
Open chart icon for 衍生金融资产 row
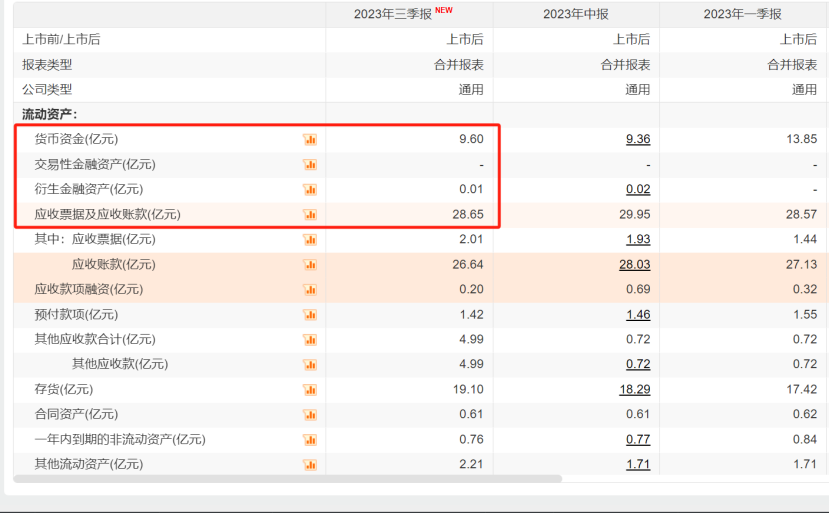310,190
